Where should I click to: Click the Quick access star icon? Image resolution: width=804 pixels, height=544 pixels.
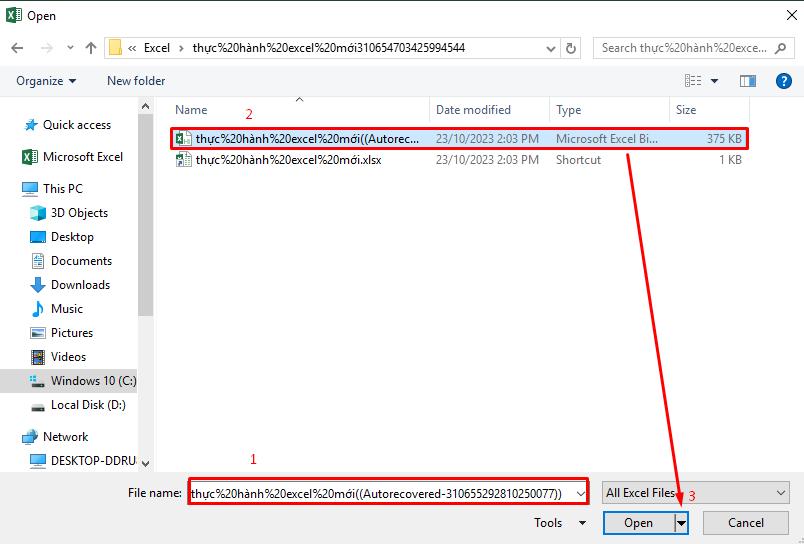31,125
